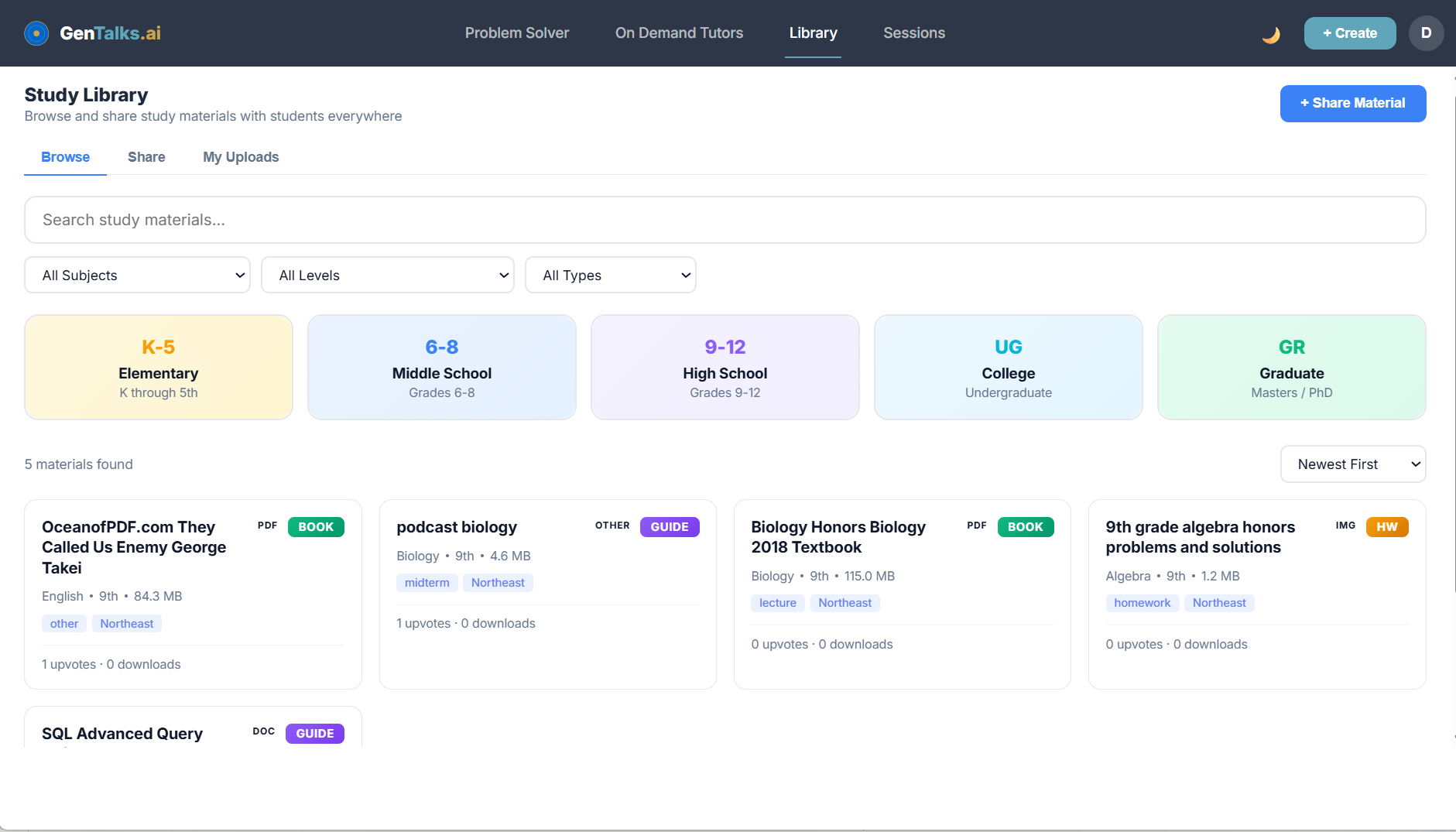Image resolution: width=1456 pixels, height=832 pixels.
Task: Switch to the Browse tab
Action: coord(65,157)
